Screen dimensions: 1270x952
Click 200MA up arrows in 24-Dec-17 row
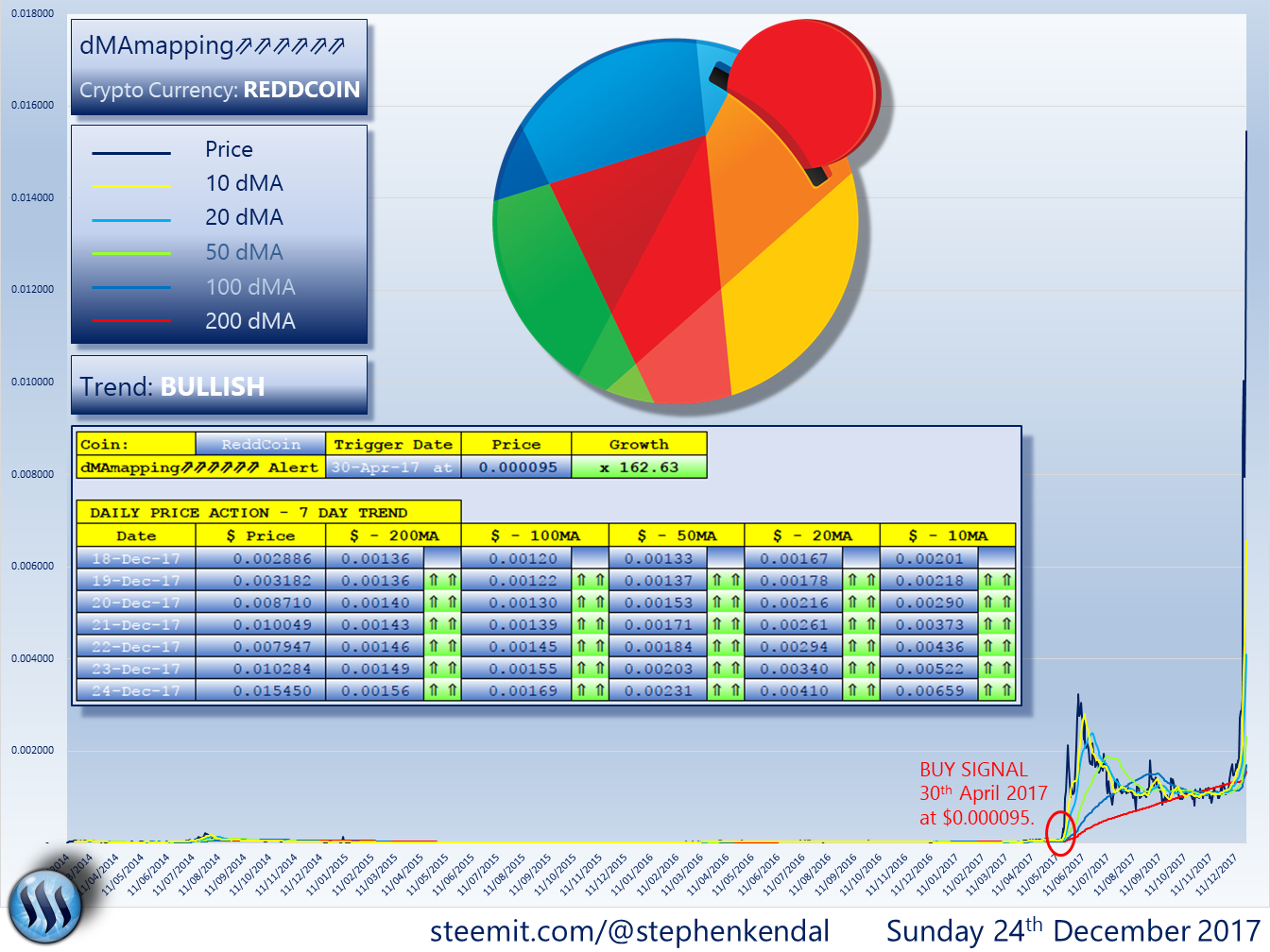442,690
